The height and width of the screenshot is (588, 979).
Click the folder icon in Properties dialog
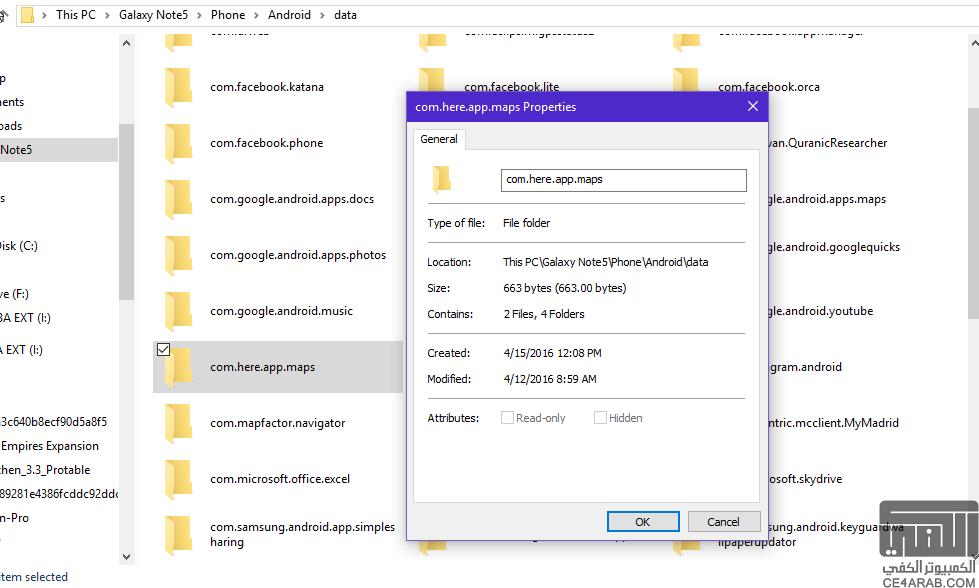click(441, 180)
